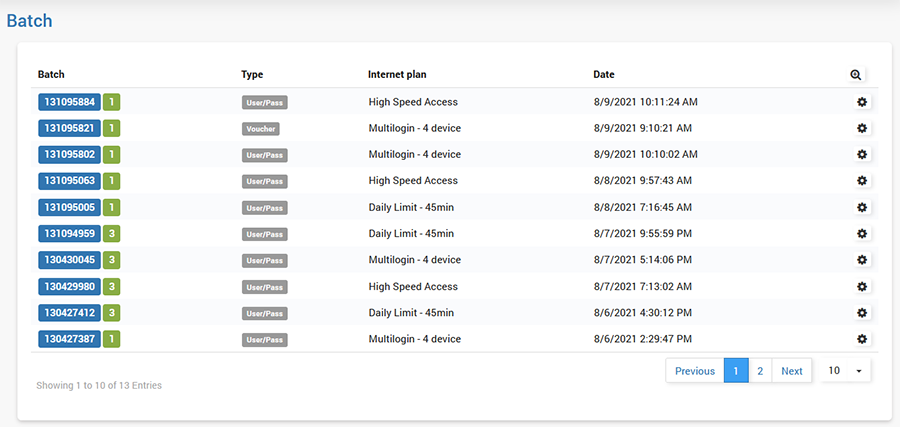This screenshot has width=900, height=427.
Task: Expand the 10 entries-per-page dropdown
Action: (845, 371)
